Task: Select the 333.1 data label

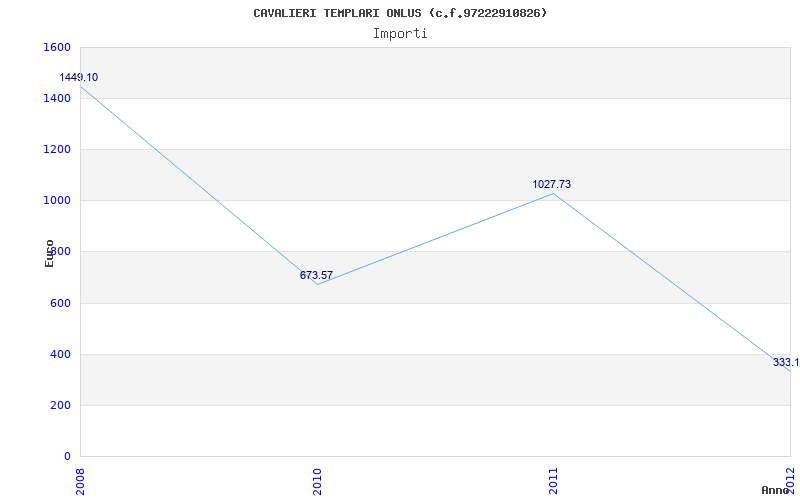Action: [x=786, y=363]
